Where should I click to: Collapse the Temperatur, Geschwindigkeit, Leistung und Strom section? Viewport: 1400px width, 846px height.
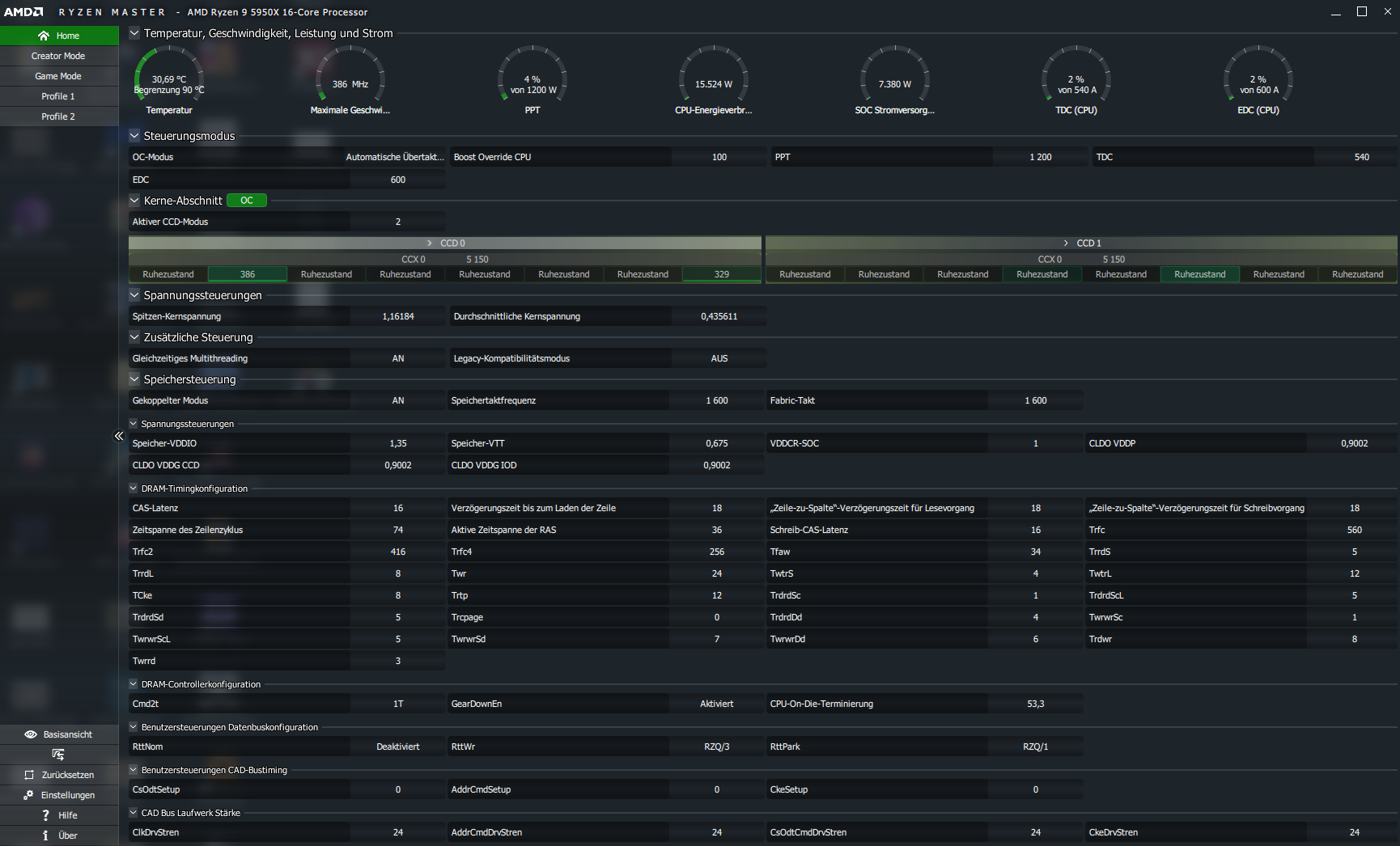[134, 33]
